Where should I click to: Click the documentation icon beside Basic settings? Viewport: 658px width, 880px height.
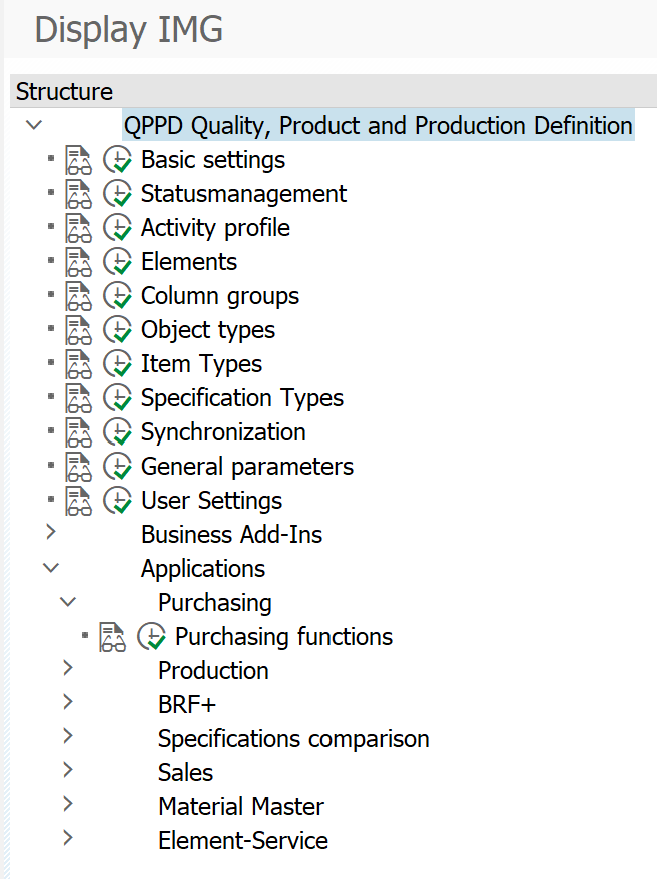[78, 160]
